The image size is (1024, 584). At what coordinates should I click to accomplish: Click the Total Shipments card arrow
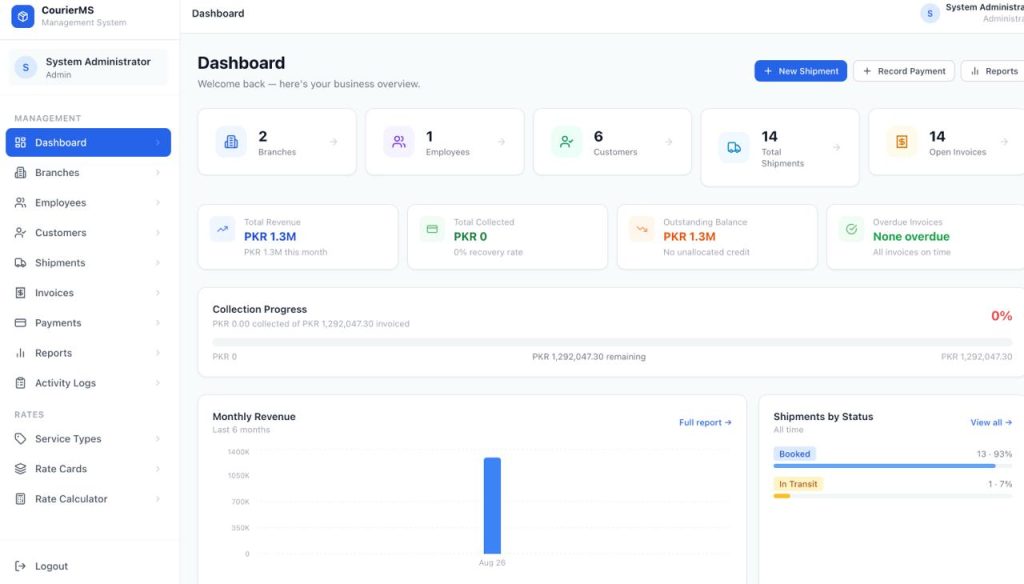pos(836,148)
